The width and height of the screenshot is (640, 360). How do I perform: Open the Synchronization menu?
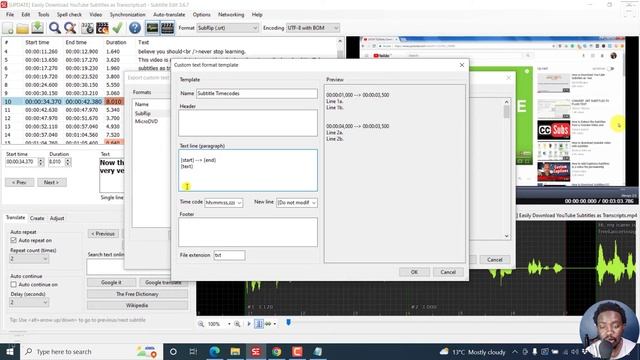tap(127, 14)
